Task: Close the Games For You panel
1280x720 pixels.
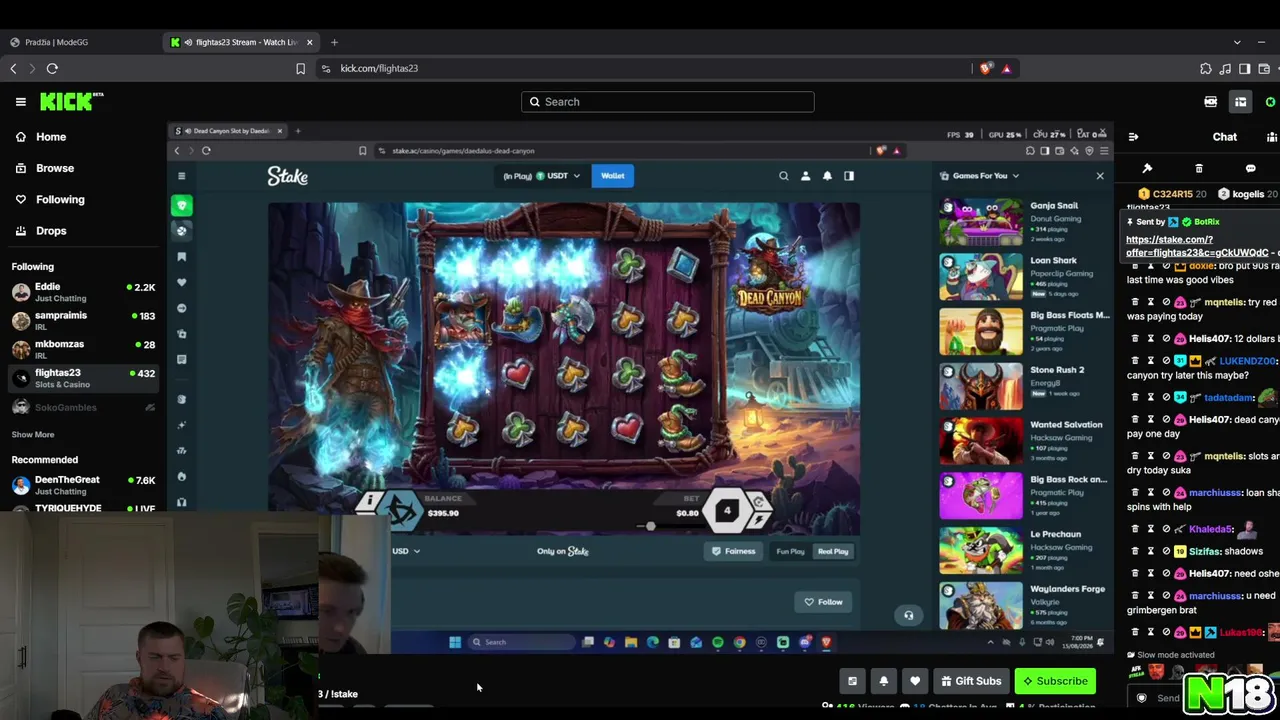Action: tap(1100, 176)
